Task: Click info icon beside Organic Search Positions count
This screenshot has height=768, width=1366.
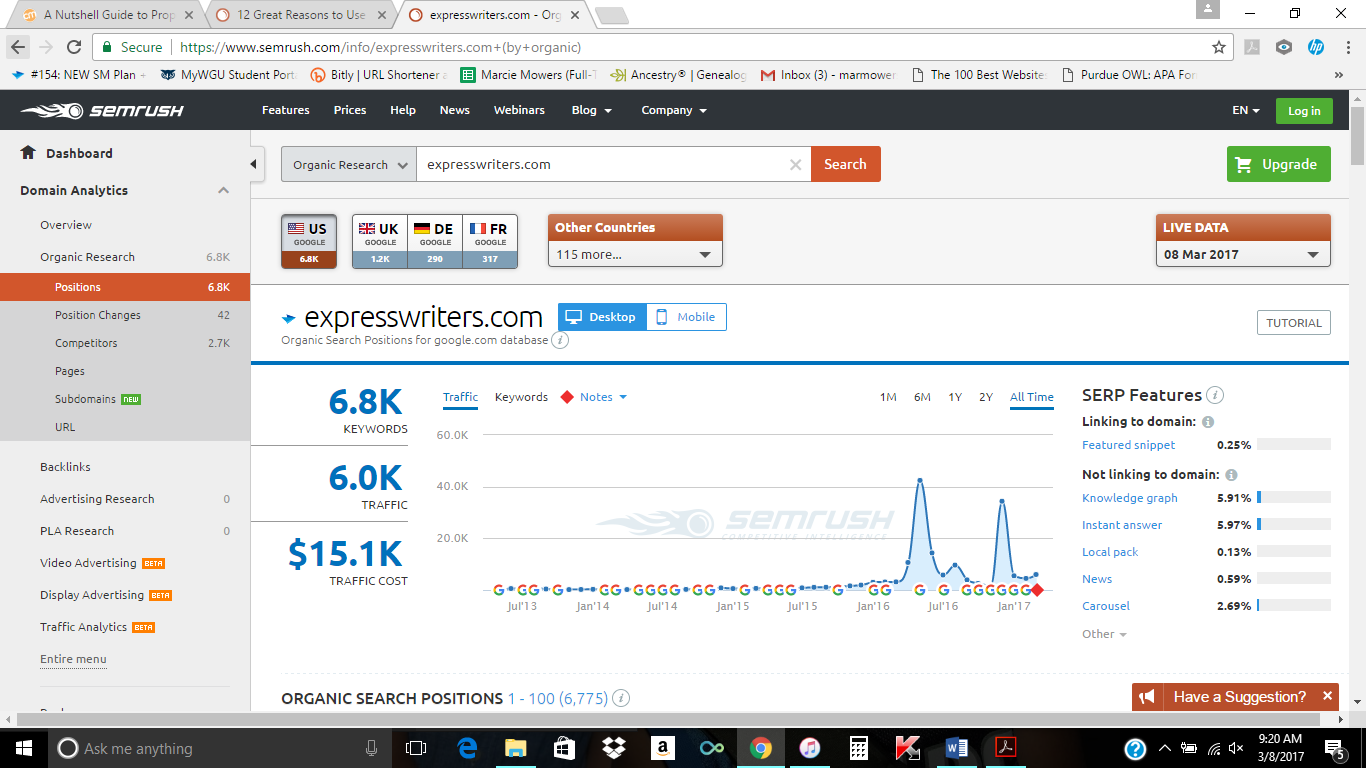Action: click(x=621, y=698)
